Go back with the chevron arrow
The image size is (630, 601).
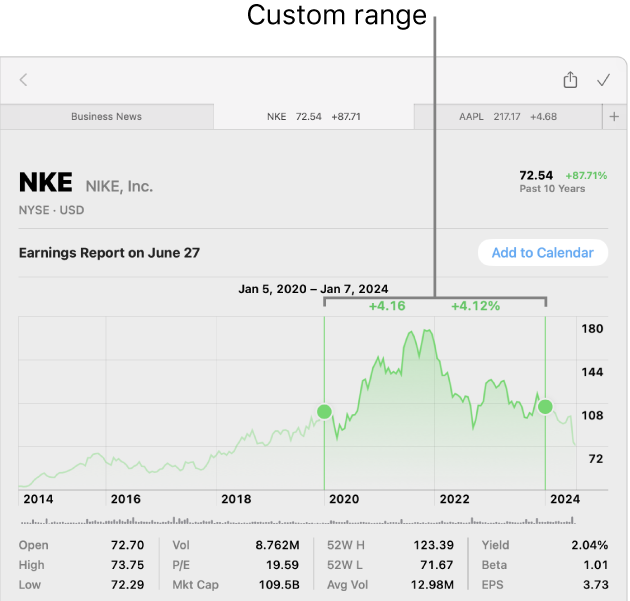coord(23,80)
